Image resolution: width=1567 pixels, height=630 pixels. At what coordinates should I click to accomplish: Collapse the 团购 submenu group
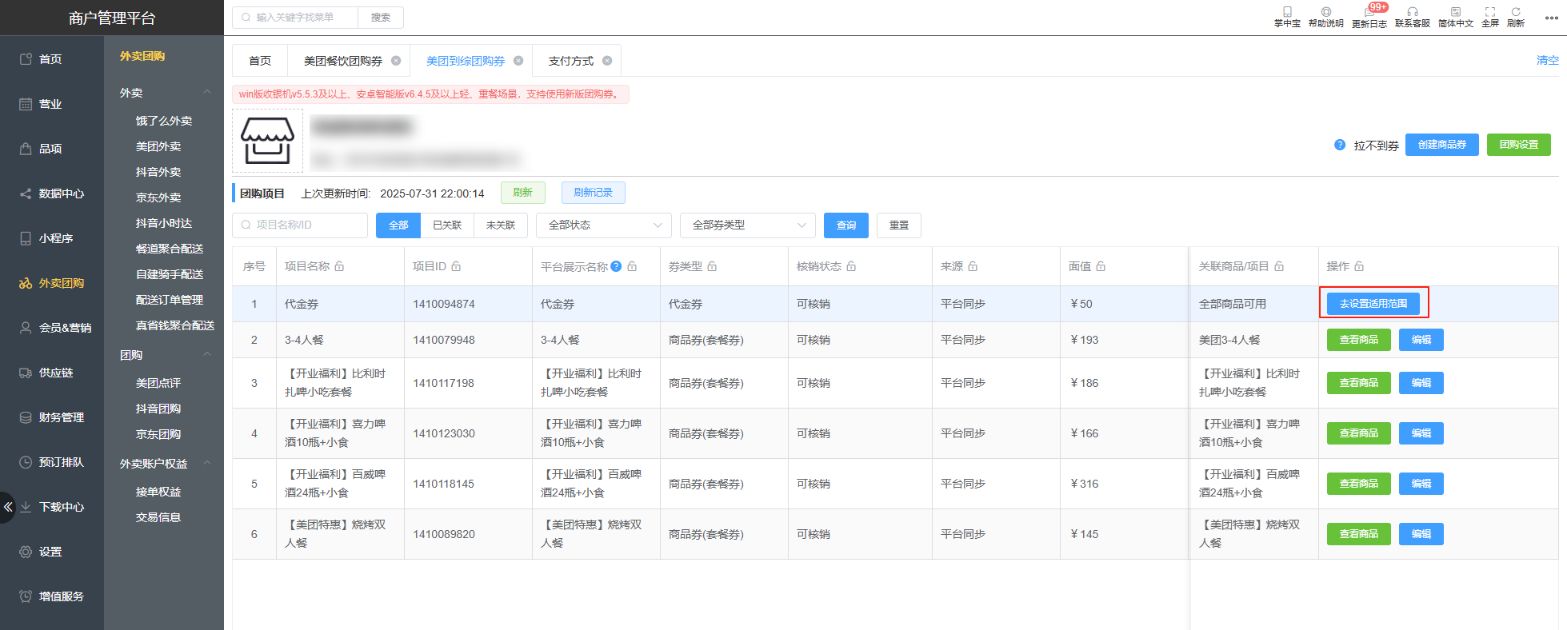208,355
